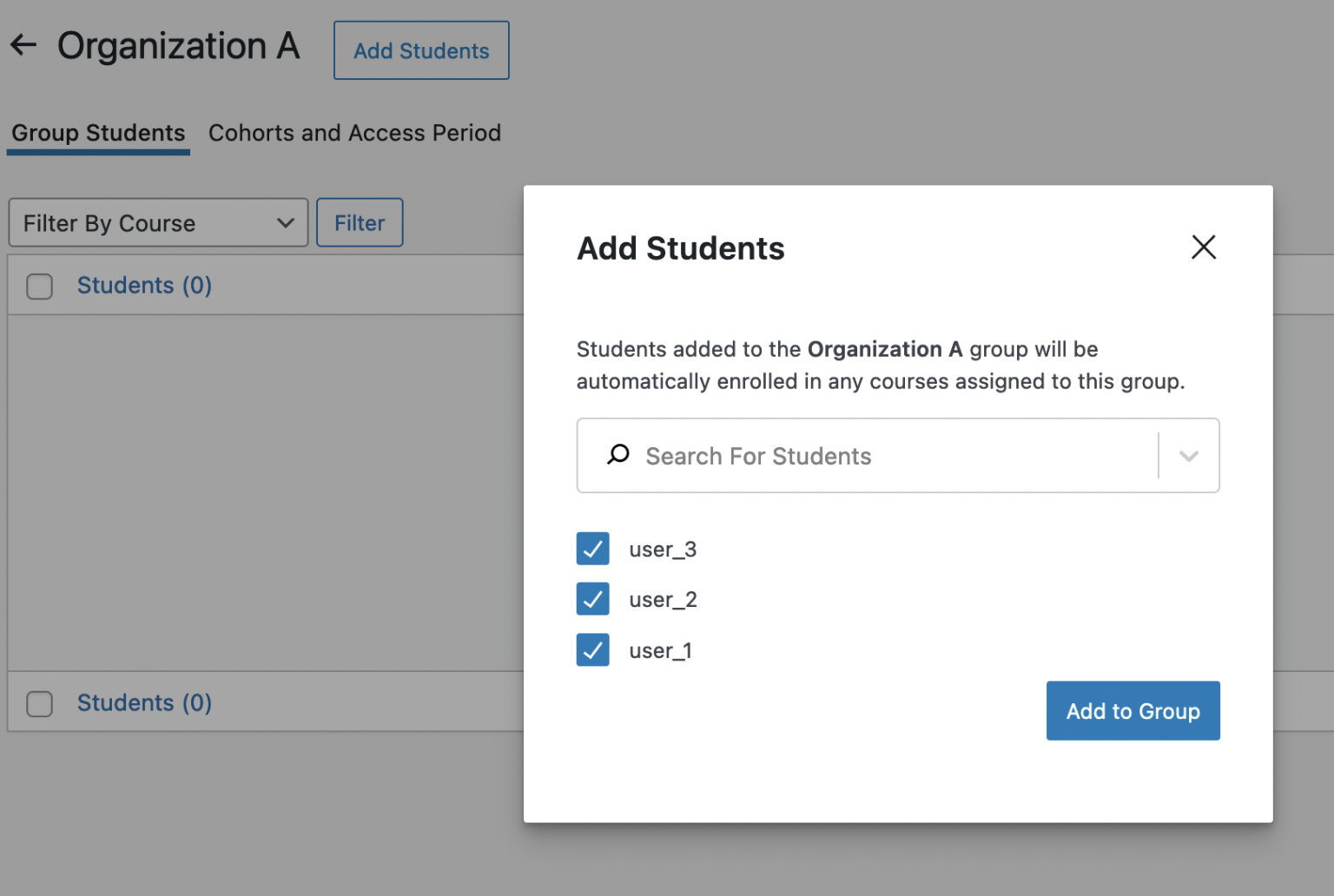
Task: Click the Filter button
Action: (x=360, y=222)
